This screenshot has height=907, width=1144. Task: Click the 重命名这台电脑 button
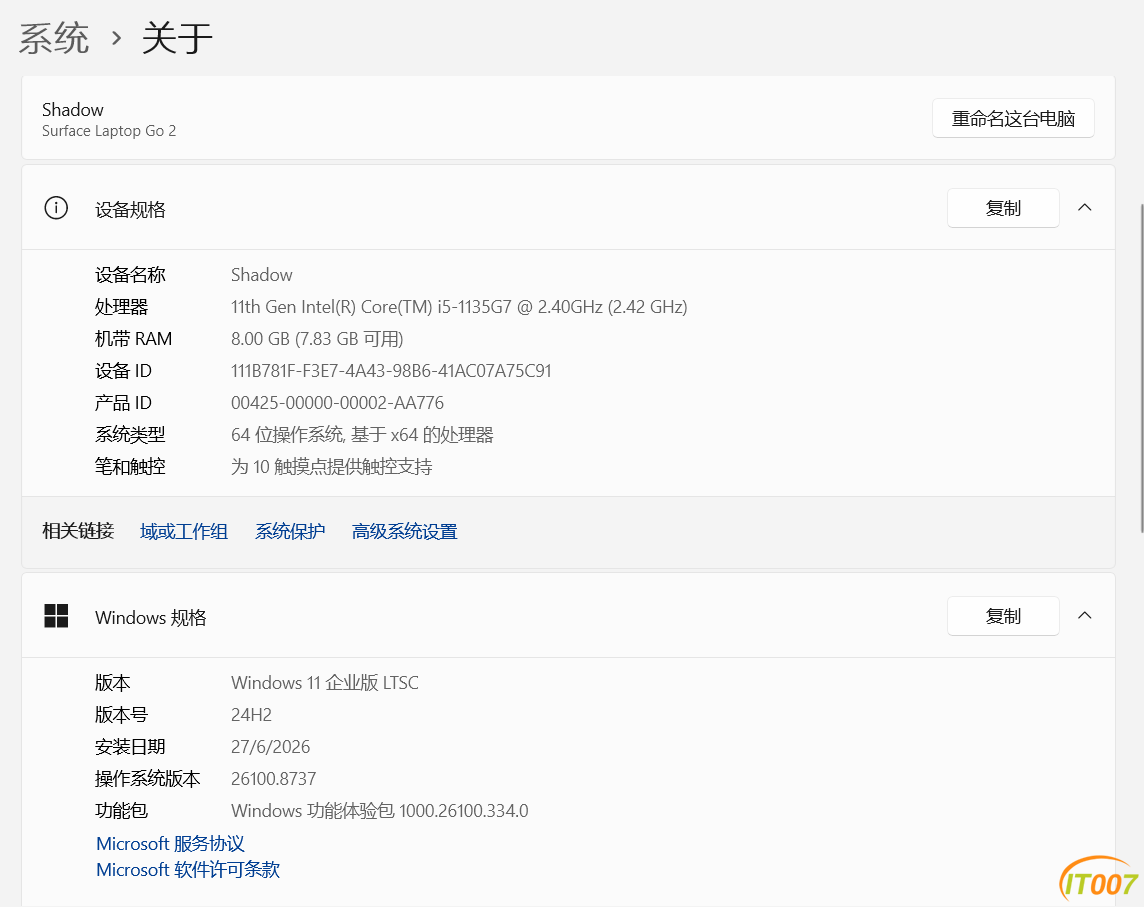coord(1013,118)
